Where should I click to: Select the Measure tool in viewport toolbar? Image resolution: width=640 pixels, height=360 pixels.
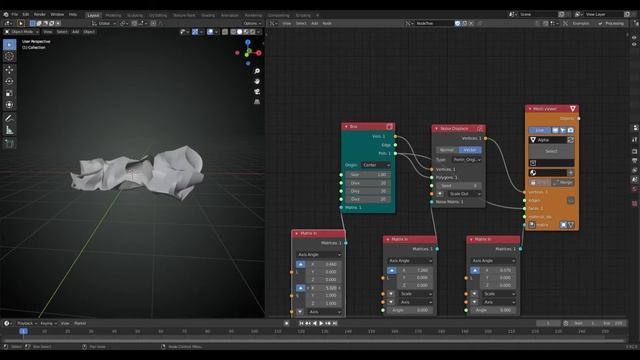(9, 130)
